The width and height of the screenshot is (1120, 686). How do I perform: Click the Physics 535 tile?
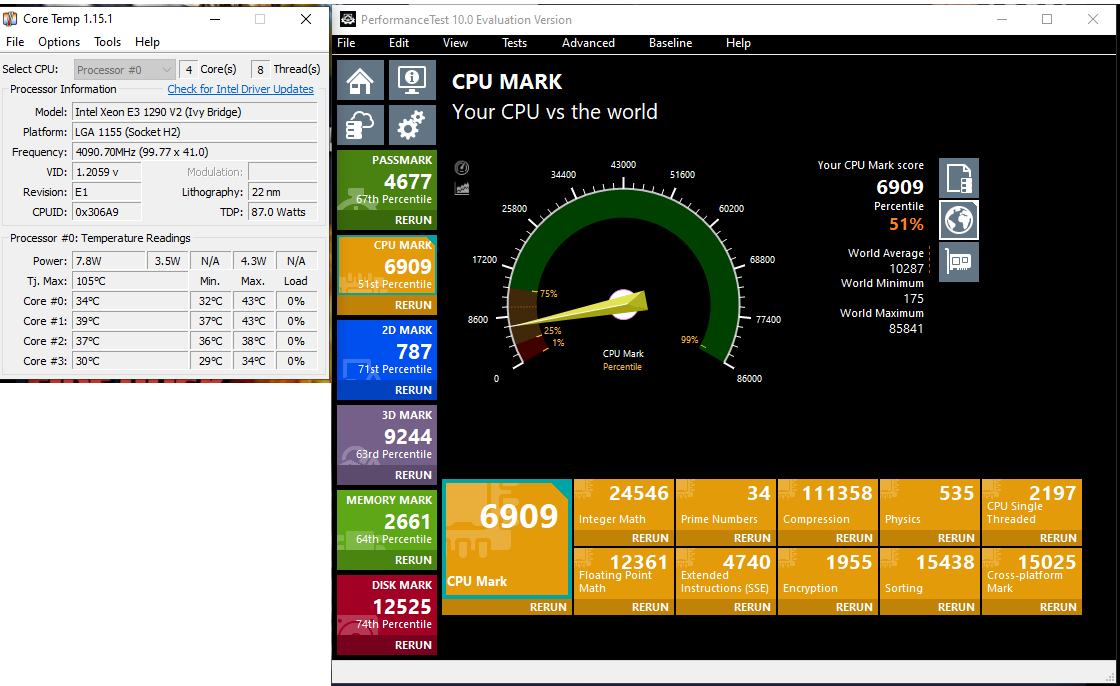929,504
